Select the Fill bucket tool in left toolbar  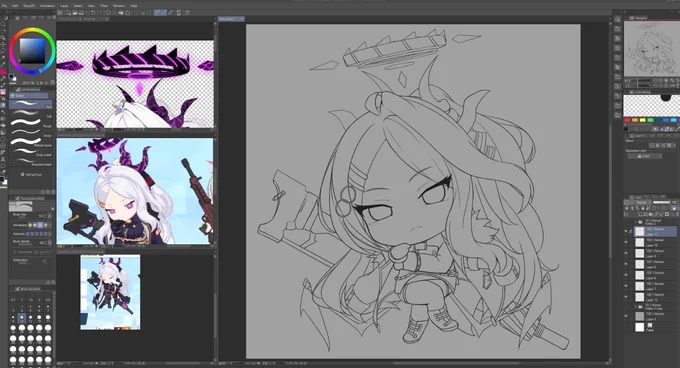tap(3, 125)
